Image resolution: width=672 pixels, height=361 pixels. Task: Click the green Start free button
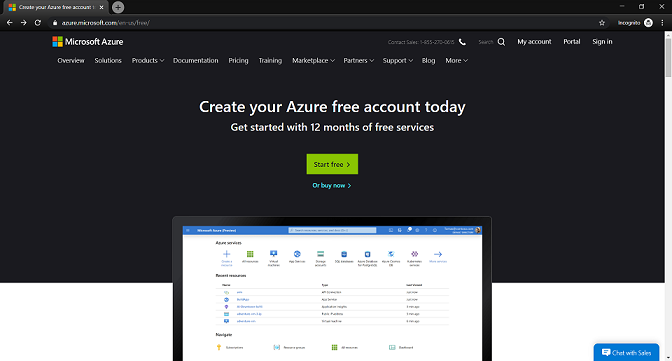[332, 164]
